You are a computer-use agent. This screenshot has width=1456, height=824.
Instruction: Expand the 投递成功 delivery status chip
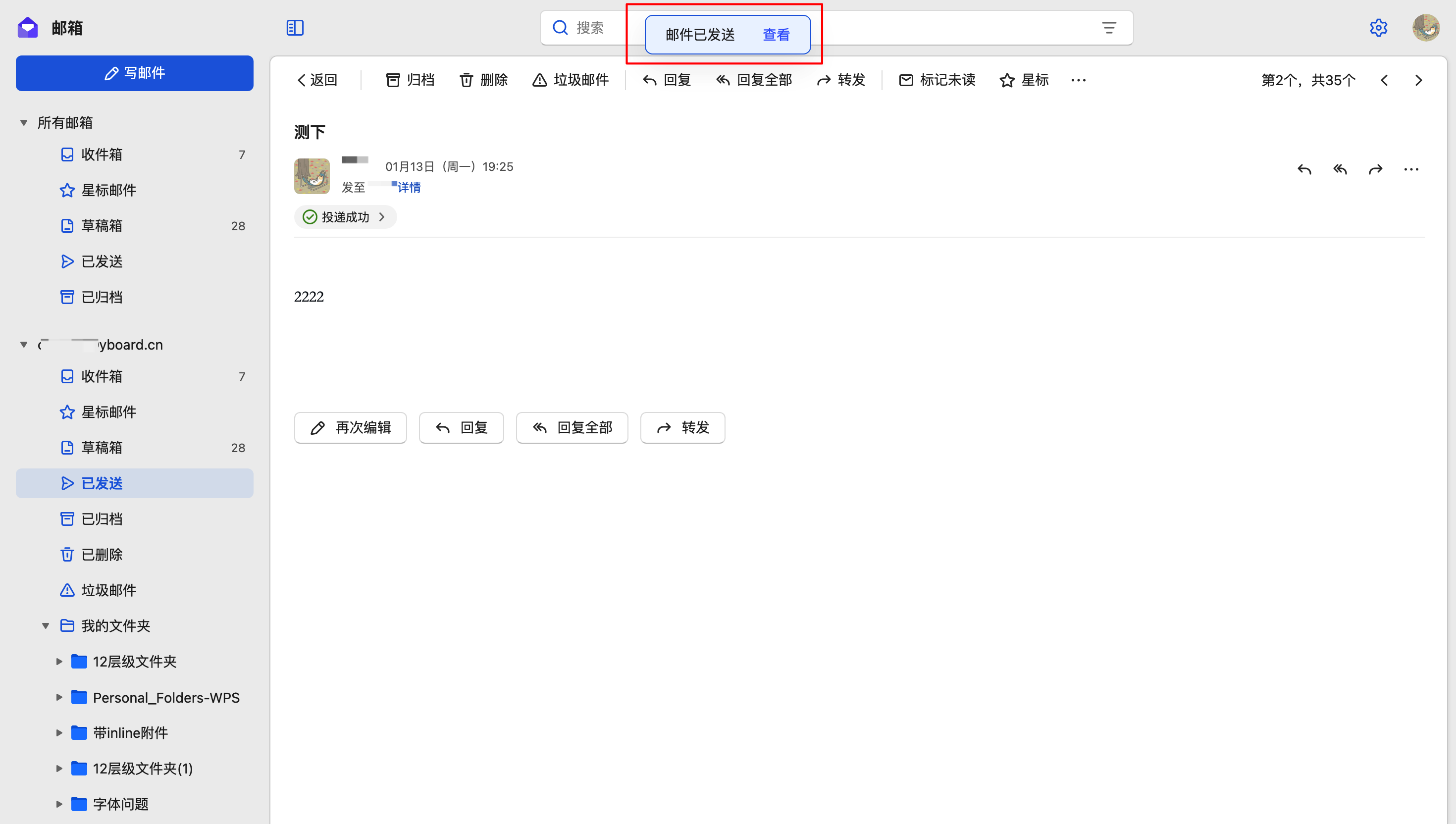click(x=345, y=217)
